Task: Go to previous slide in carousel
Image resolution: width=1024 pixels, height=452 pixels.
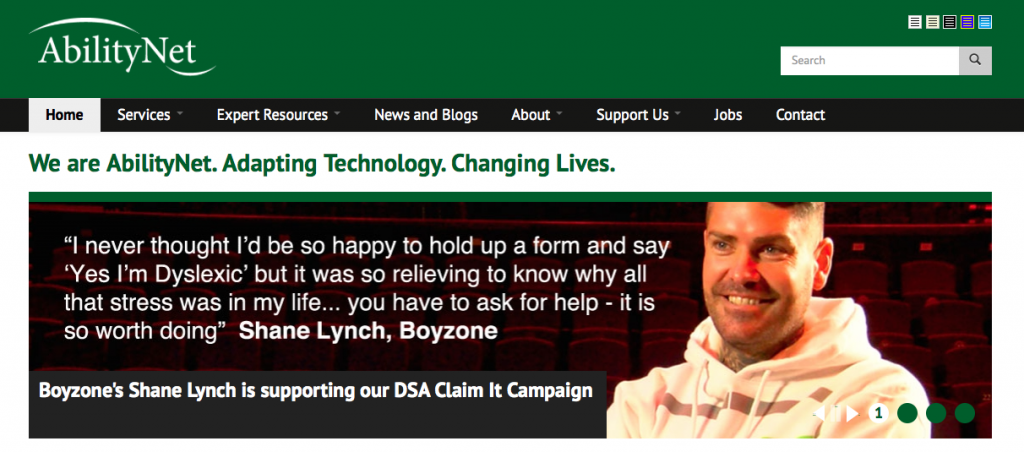Action: tap(818, 413)
